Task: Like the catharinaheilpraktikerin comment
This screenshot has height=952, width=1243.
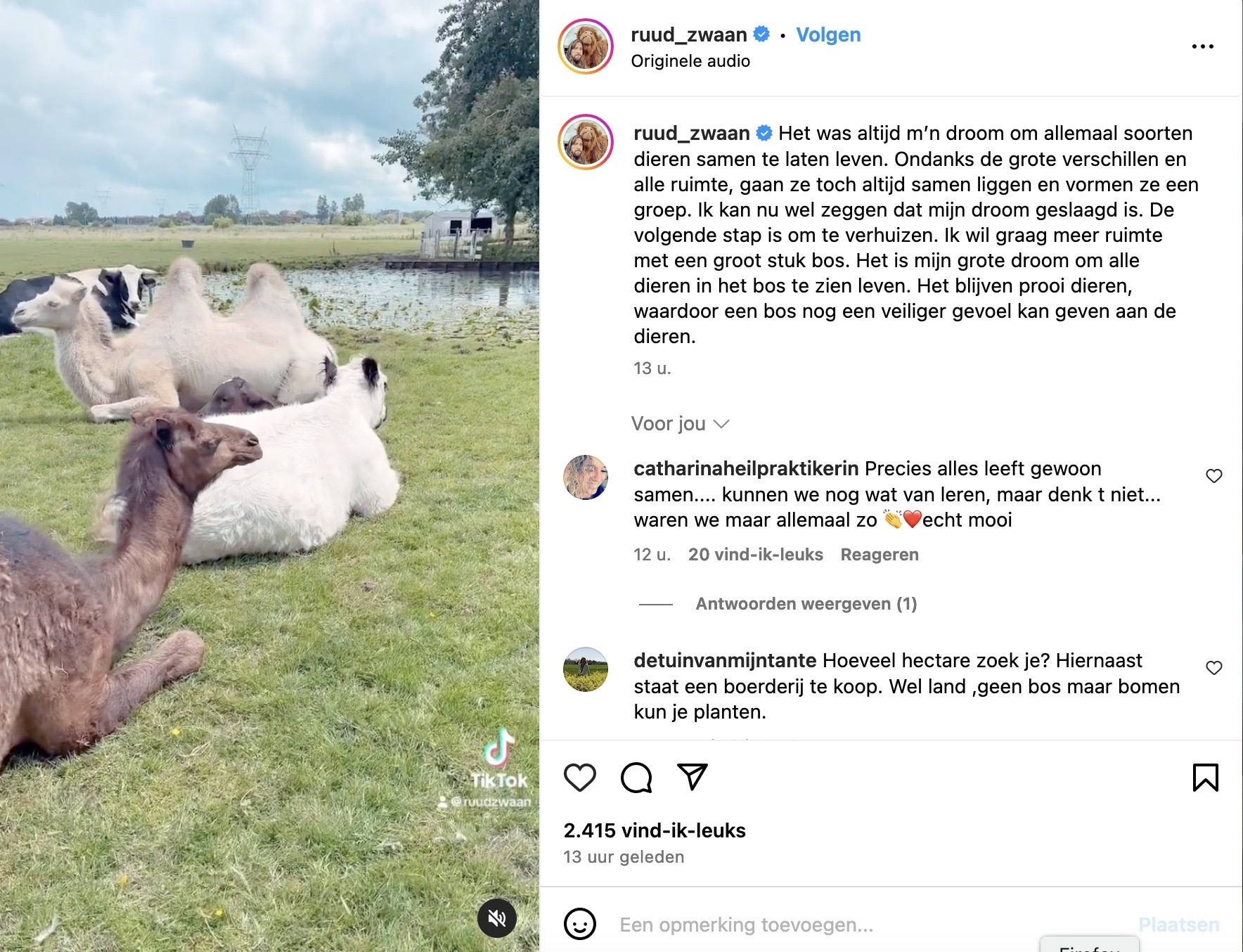Action: tap(1214, 476)
